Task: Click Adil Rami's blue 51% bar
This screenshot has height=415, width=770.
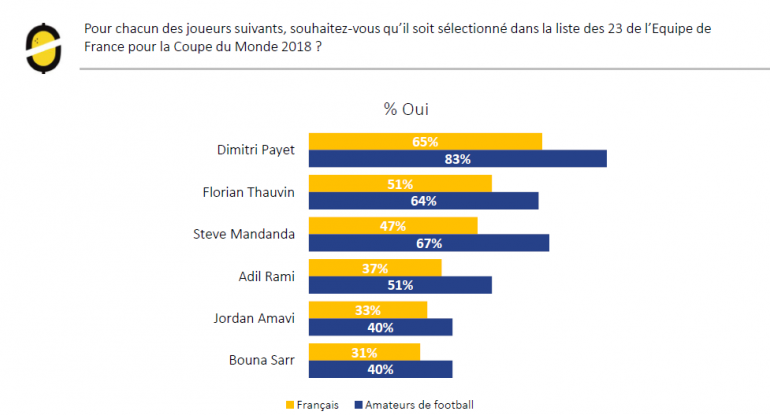Action: [399, 285]
